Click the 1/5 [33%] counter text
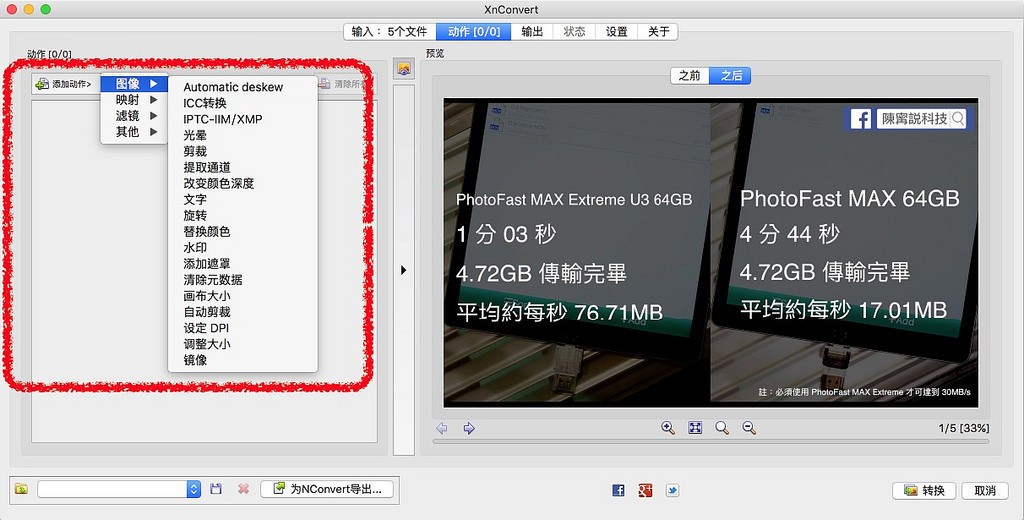 963,429
